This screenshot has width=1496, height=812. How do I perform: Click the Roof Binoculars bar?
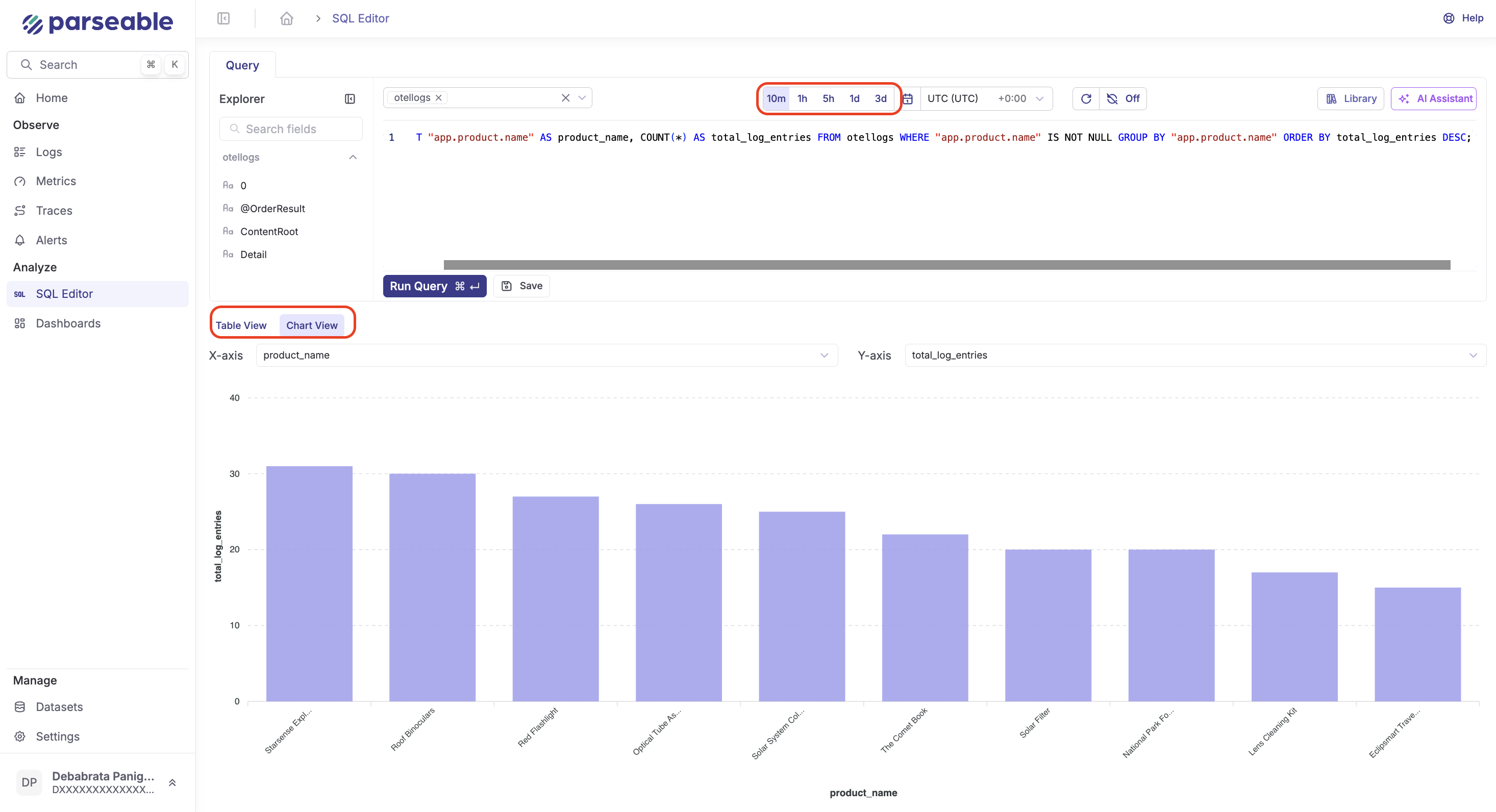[x=432, y=588]
